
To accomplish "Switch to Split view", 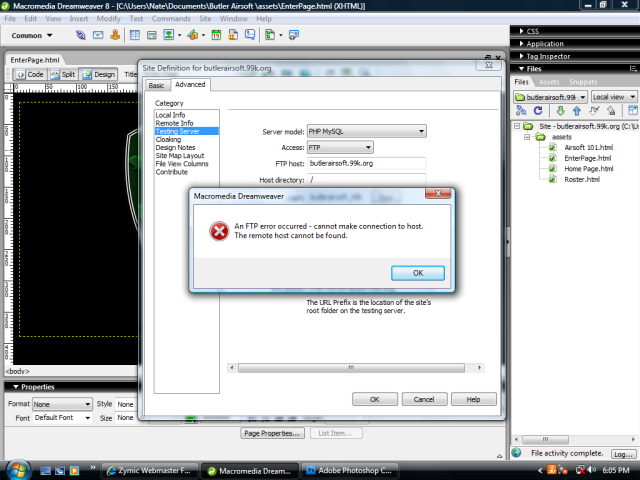I will (63, 74).
